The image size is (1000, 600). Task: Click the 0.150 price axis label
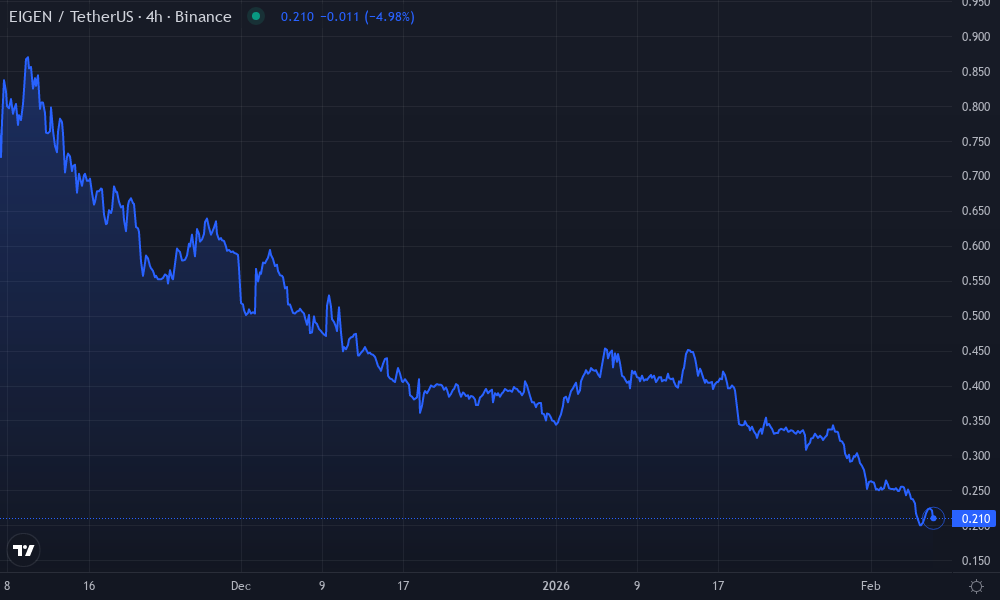point(976,561)
